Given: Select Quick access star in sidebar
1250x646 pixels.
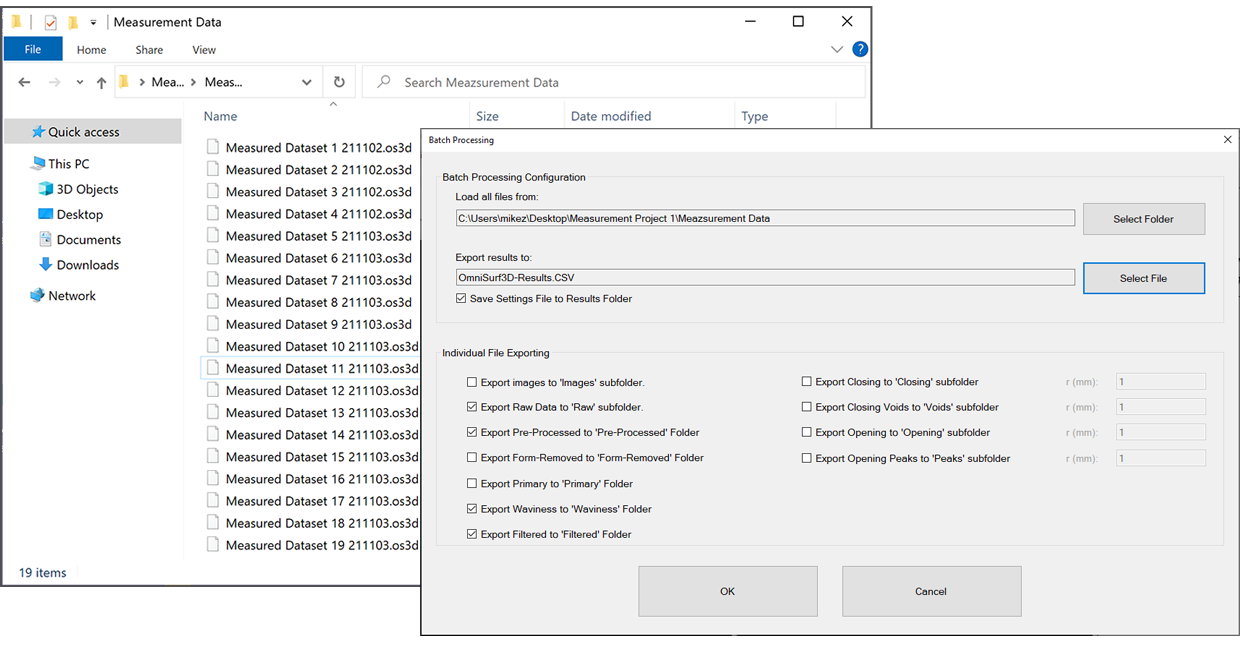Looking at the screenshot, I should click(x=38, y=132).
